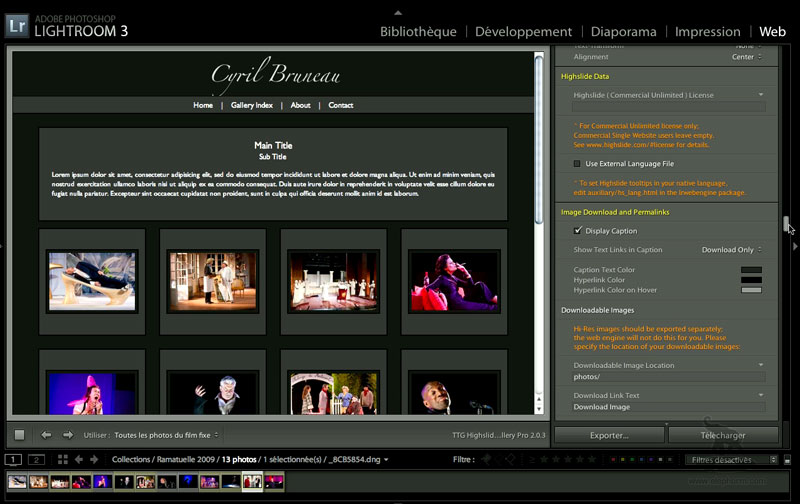The width and height of the screenshot is (800, 504).
Task: Open Download Link Text preset arrow
Action: click(x=761, y=395)
